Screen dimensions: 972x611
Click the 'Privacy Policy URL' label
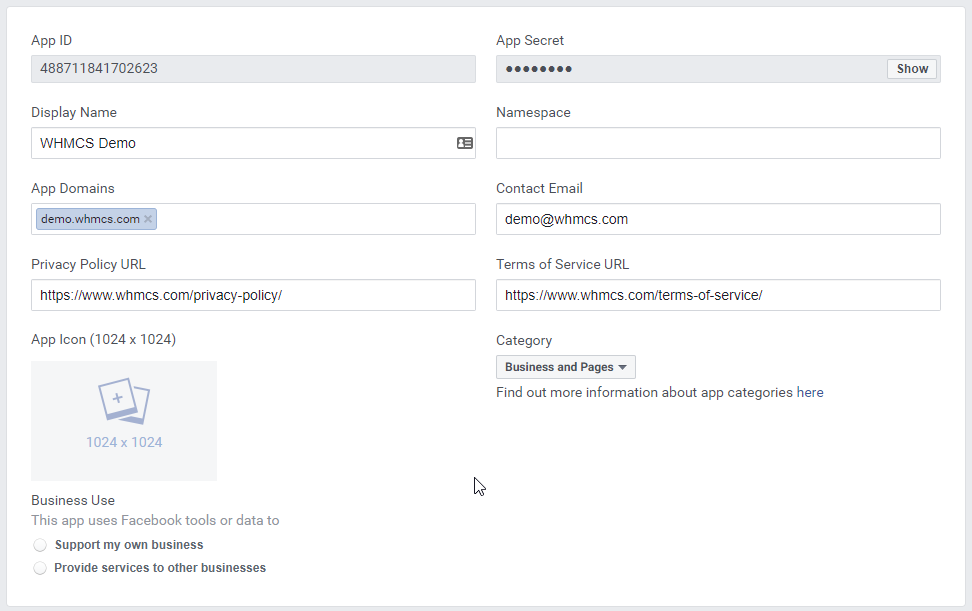(x=88, y=264)
